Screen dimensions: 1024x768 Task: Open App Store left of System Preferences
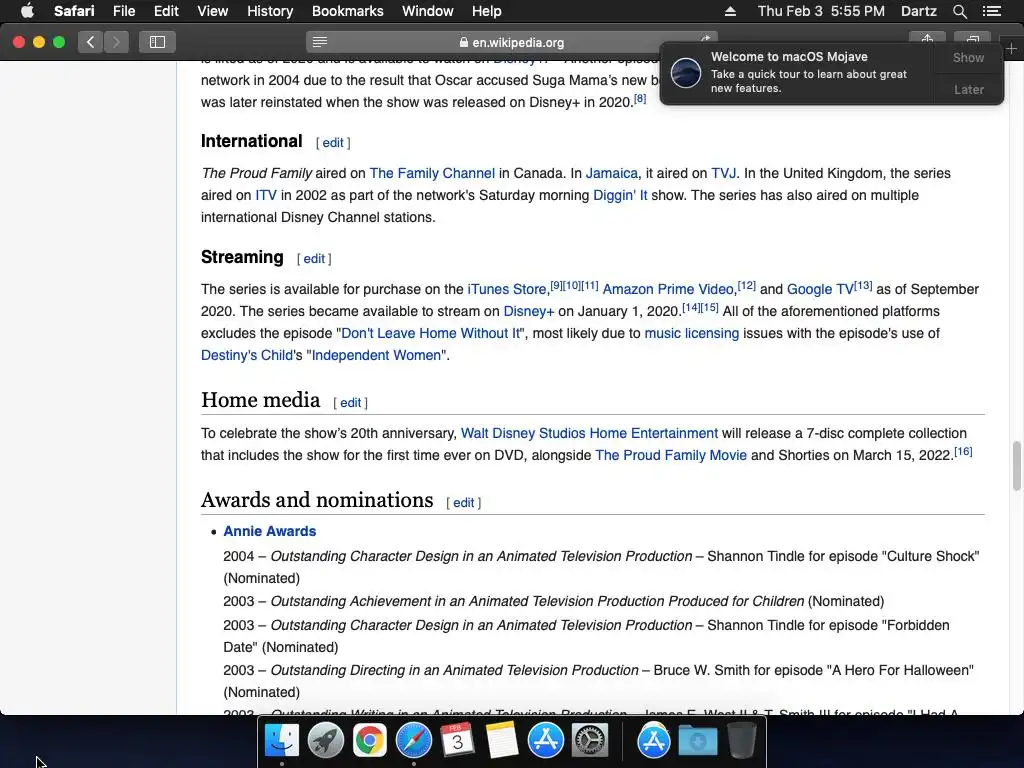545,741
